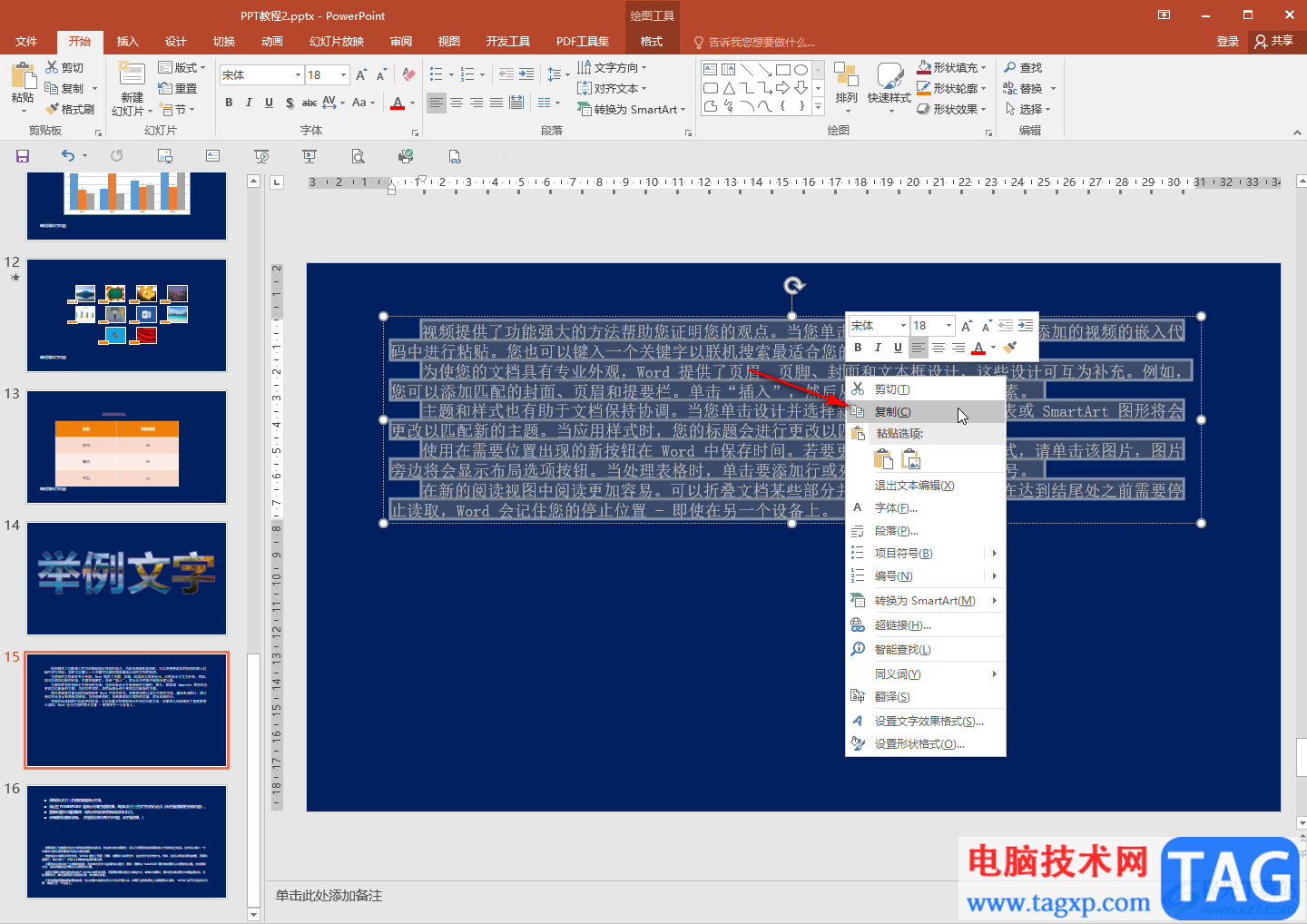This screenshot has height=924, width=1307.
Task: Click the Undo arrow in quick access toolbar
Action: point(68,156)
